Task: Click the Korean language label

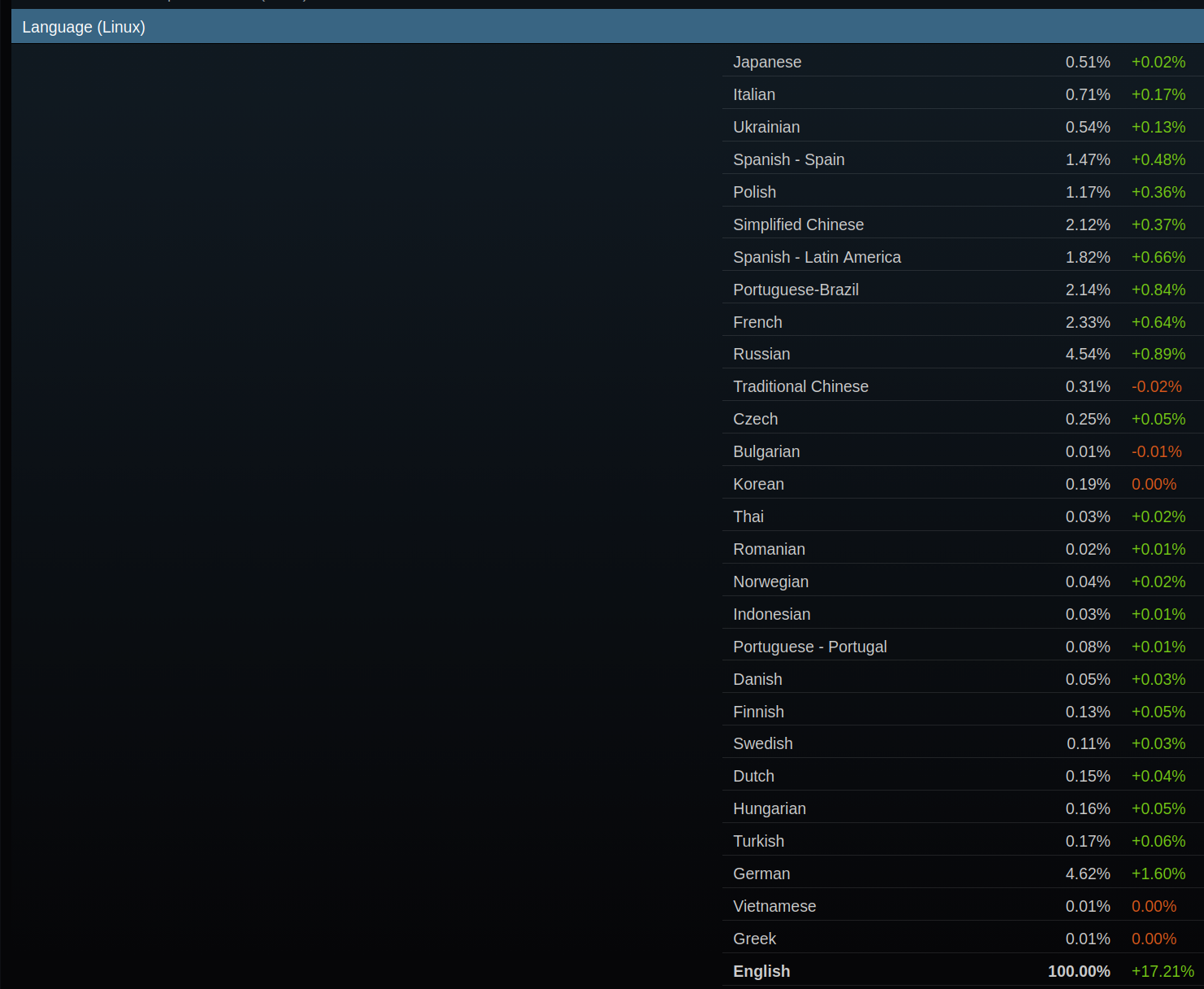Action: point(759,484)
